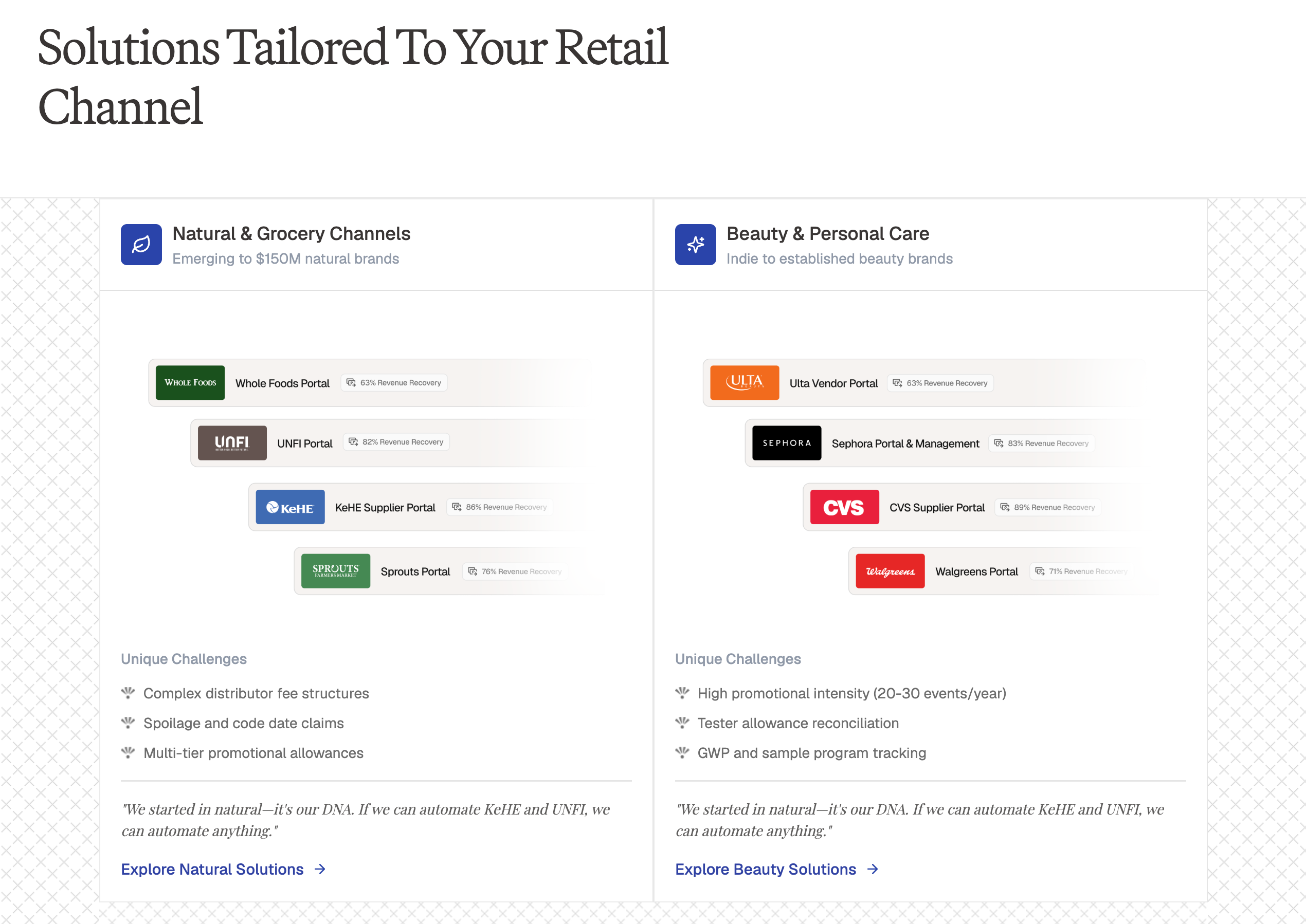This screenshot has width=1306, height=924.
Task: Click the red CVS logo
Action: point(844,507)
